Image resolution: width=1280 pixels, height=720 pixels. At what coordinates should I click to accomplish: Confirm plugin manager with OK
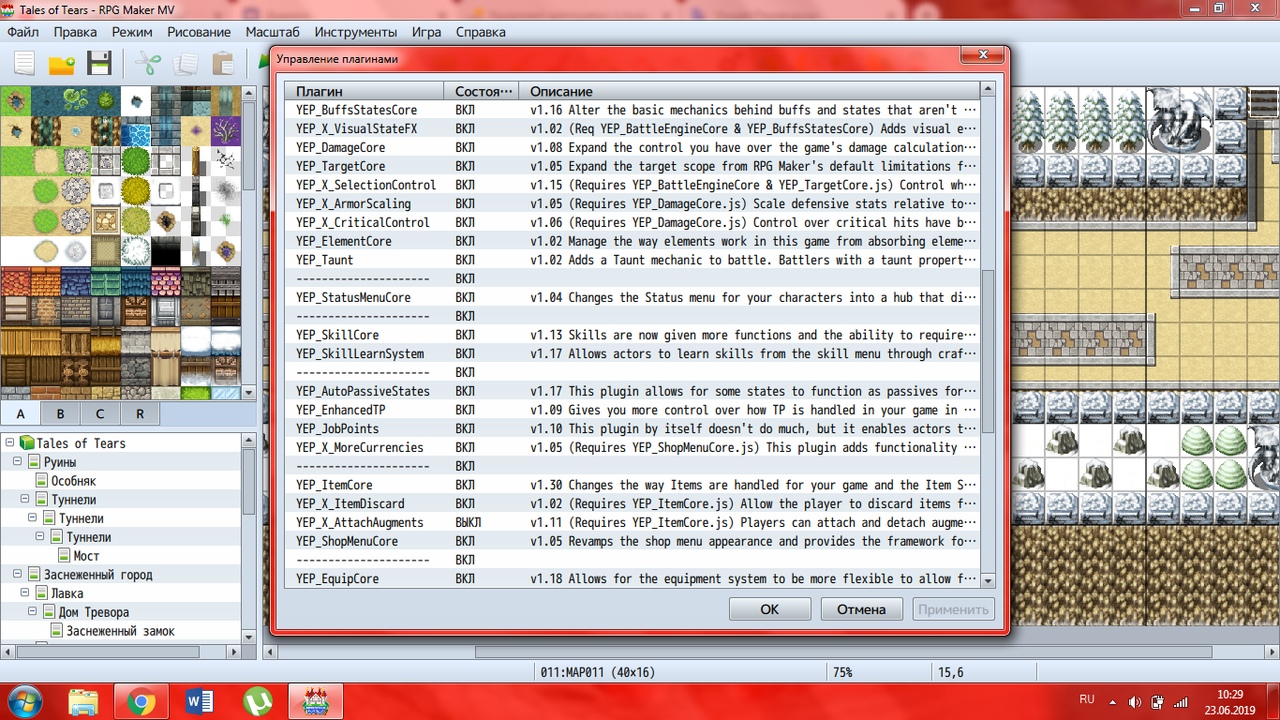coord(769,609)
